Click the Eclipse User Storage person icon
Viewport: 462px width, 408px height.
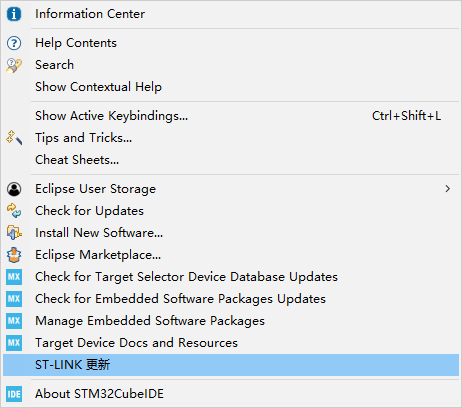(x=14, y=189)
